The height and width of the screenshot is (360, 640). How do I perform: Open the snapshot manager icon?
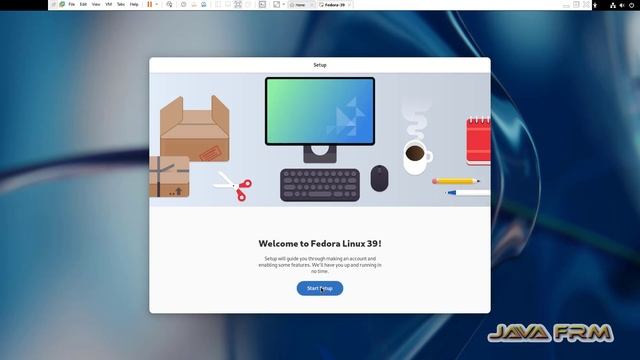point(204,4)
